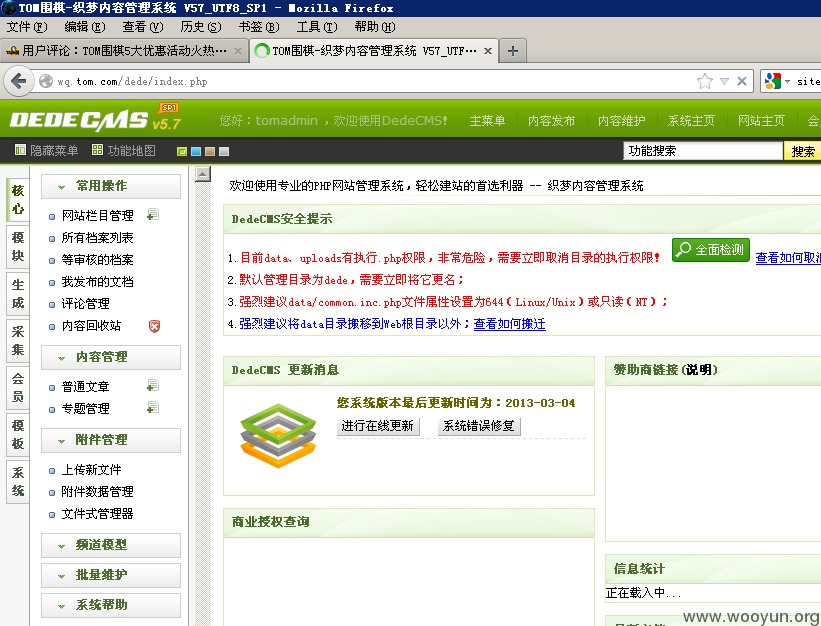The image size is (821, 626).
Task: Select the 系统 sidebar tab
Action: [x=18, y=482]
